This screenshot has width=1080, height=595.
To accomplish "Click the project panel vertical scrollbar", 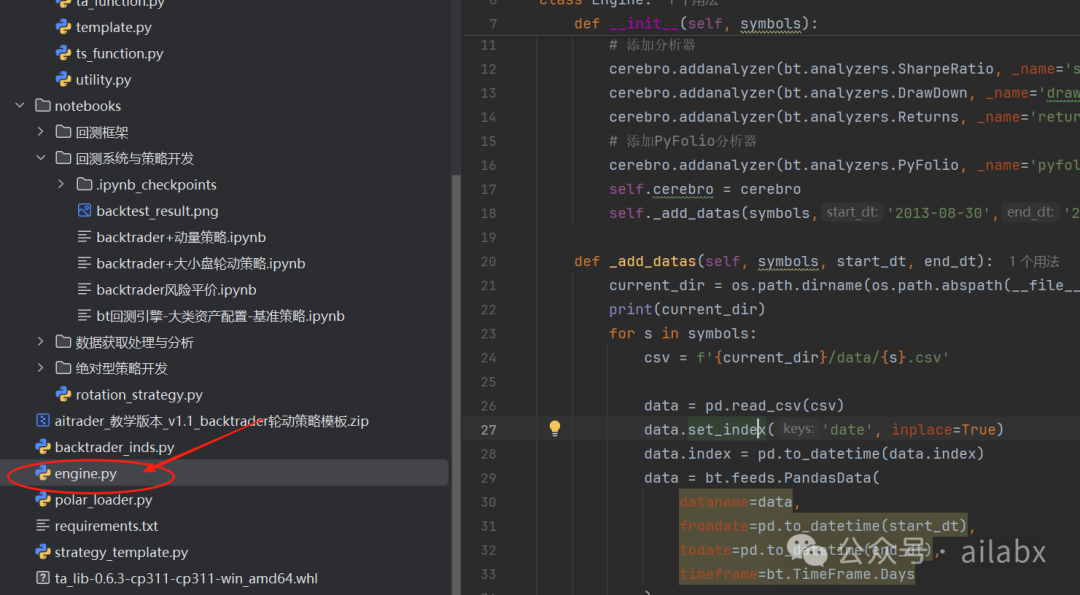I will point(456,382).
